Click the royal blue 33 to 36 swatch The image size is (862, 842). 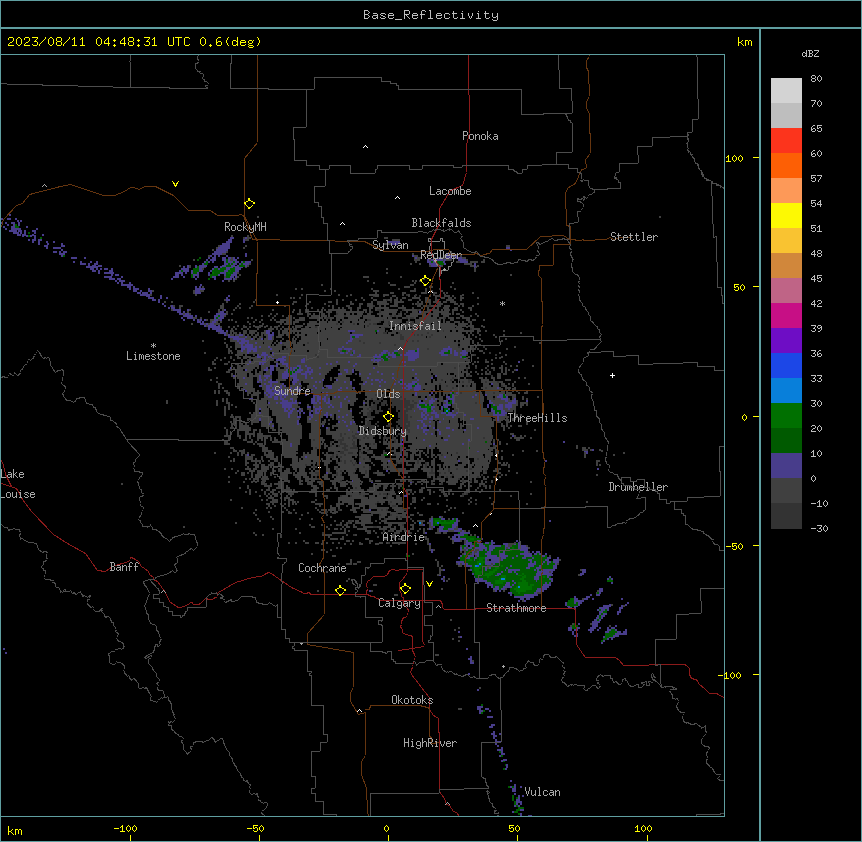click(x=786, y=365)
